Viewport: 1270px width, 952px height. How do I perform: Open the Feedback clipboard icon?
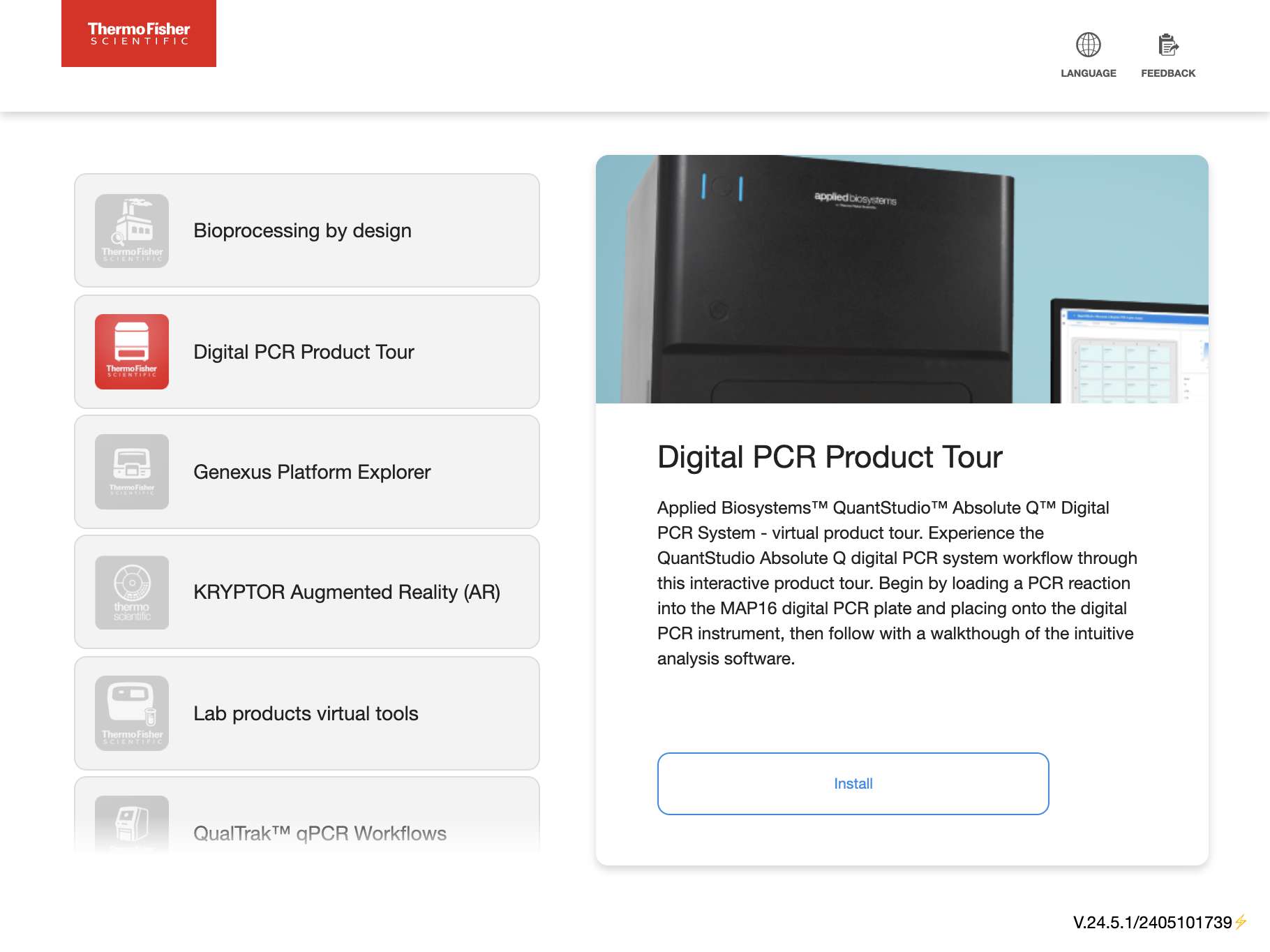coord(1168,45)
